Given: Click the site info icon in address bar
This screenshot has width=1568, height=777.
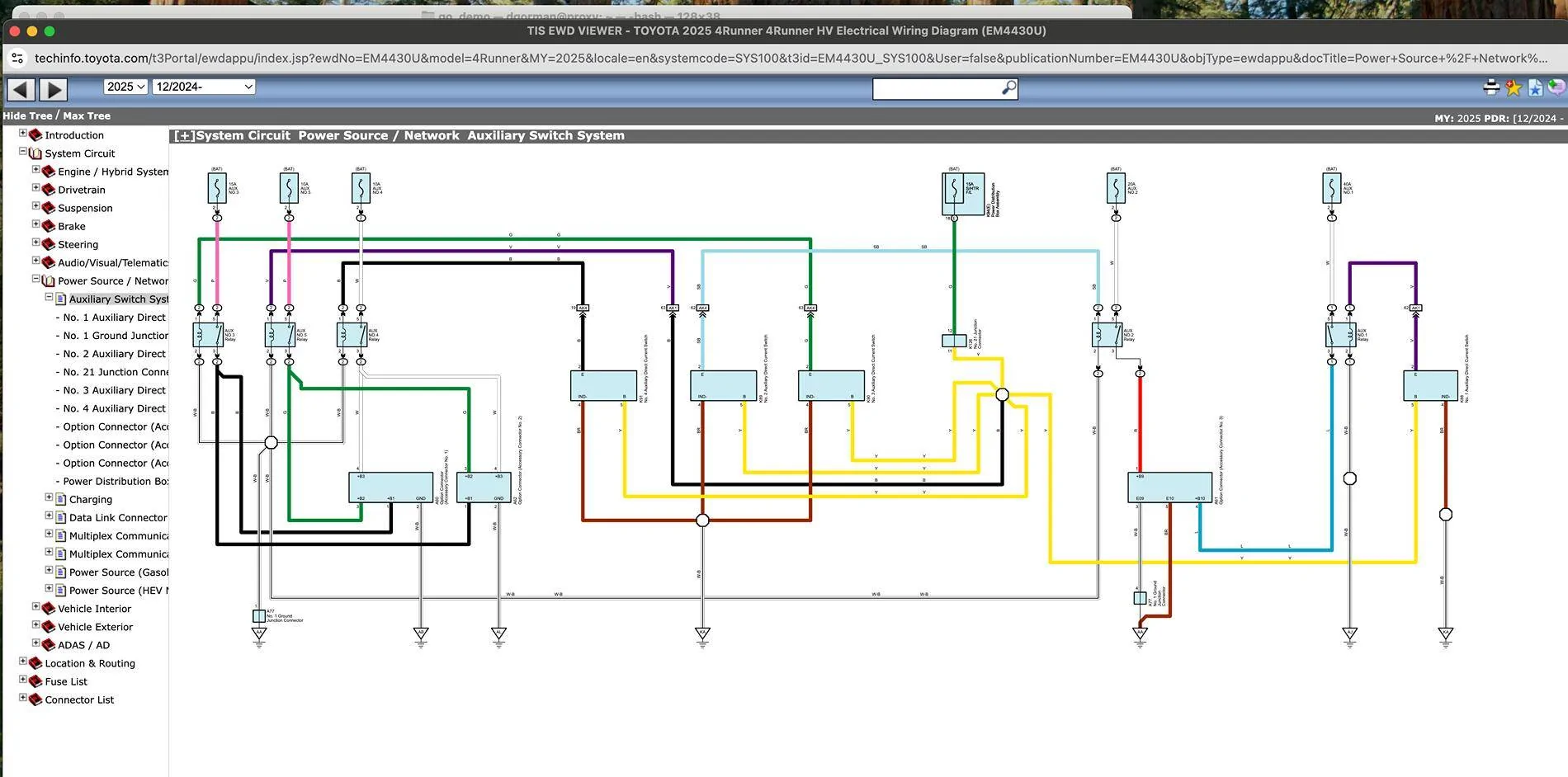Looking at the screenshot, I should 17,59.
